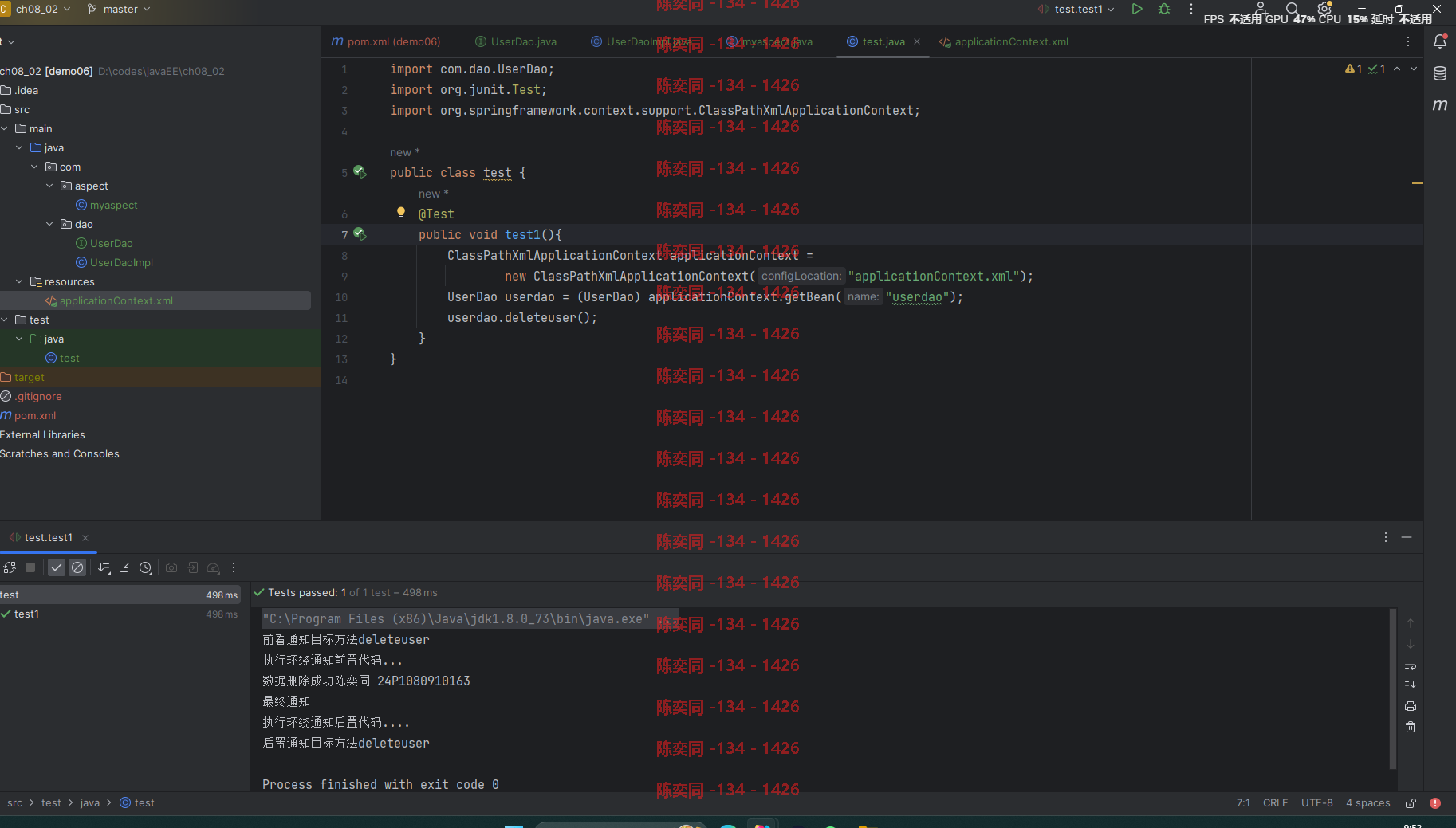Click 4 spaces indent setting
The image size is (1456, 828).
click(x=1367, y=803)
